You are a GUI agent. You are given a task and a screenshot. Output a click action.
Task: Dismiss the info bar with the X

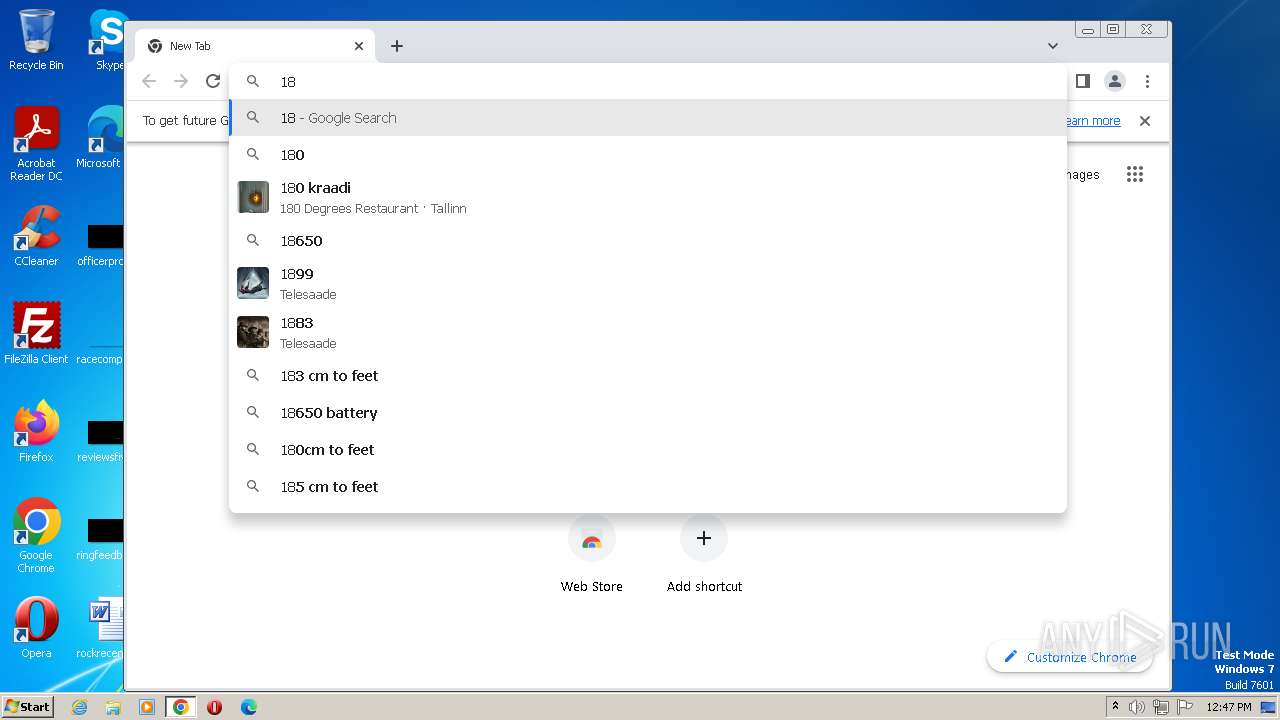(1145, 121)
